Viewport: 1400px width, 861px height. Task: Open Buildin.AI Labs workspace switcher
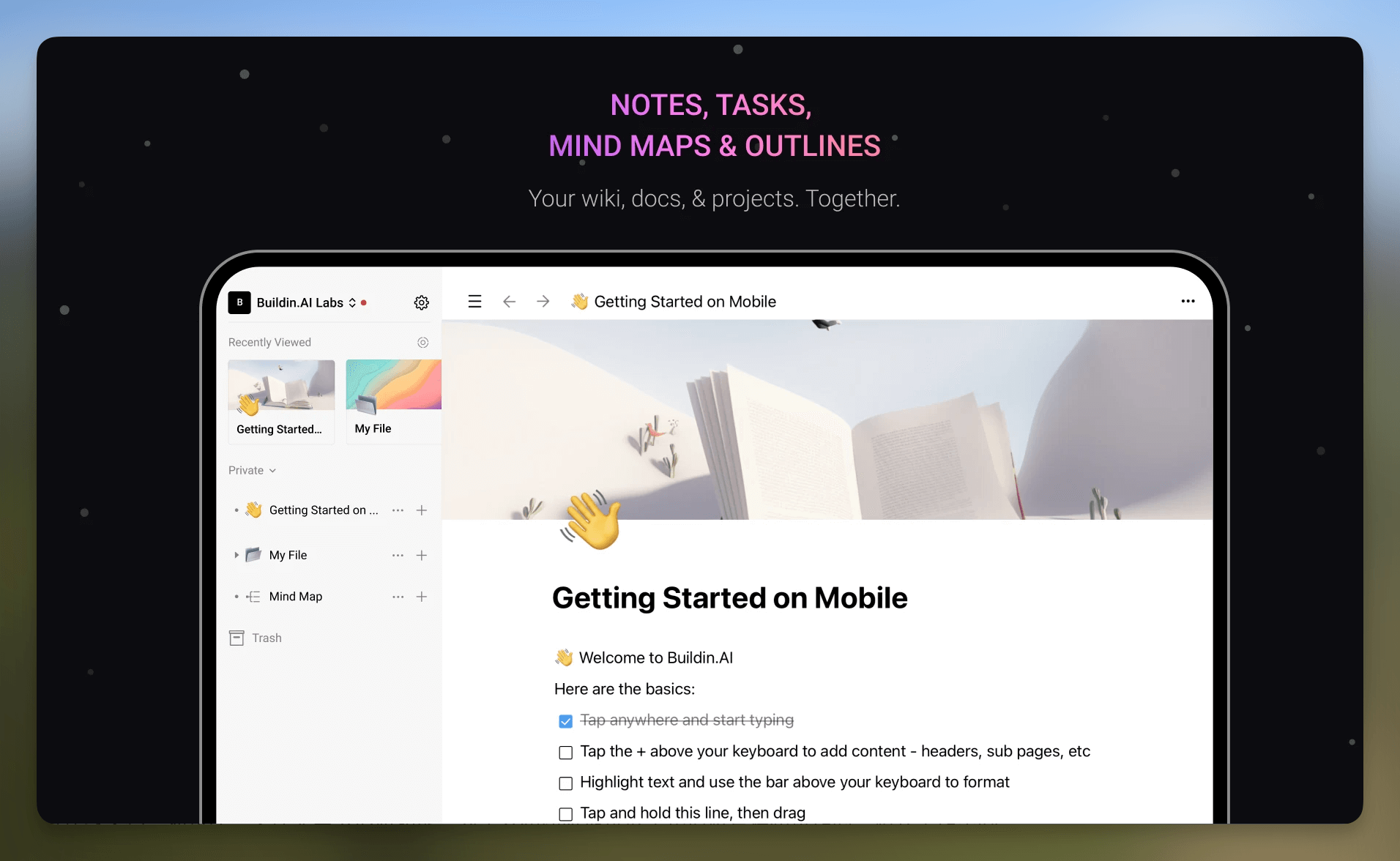pos(306,303)
